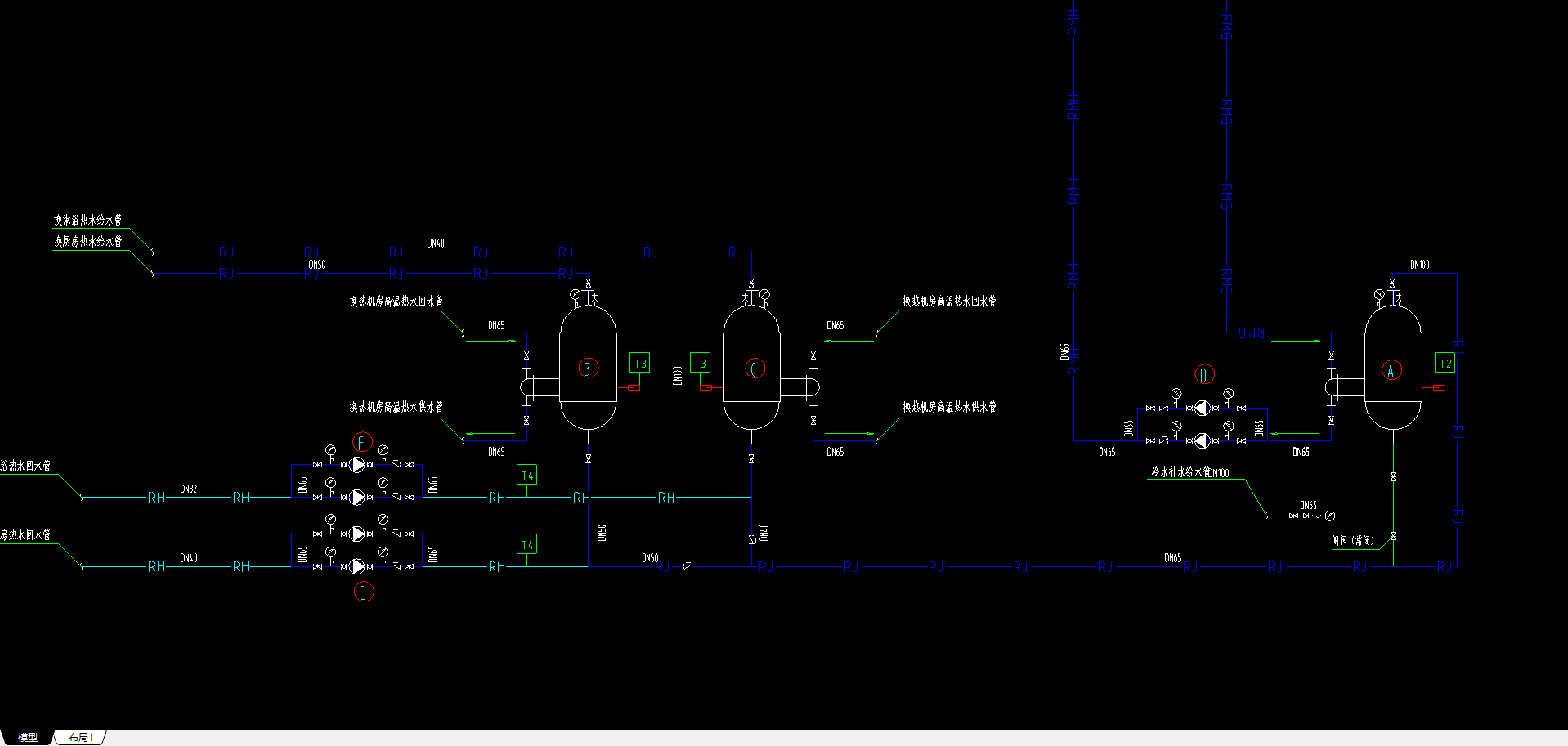Click the green T2 sensor box

(x=1445, y=363)
